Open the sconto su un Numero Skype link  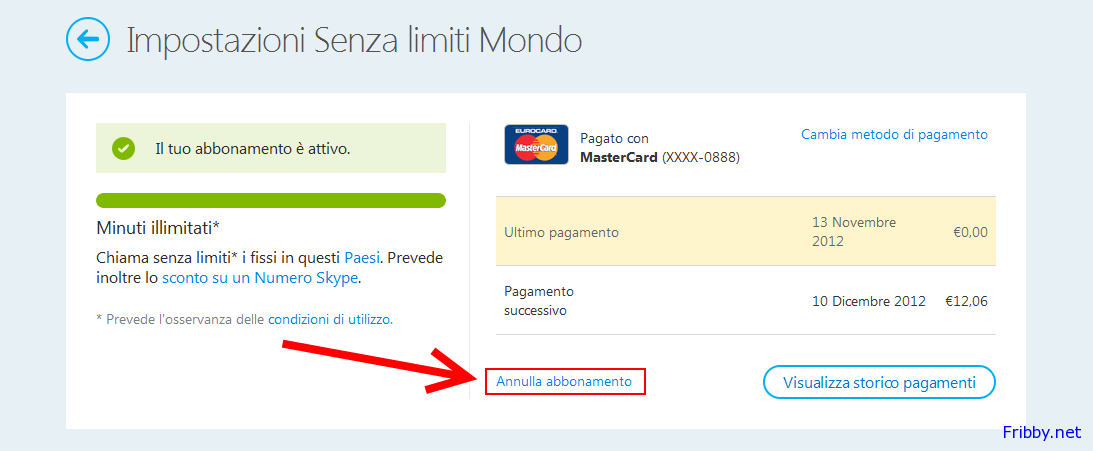tap(260, 278)
